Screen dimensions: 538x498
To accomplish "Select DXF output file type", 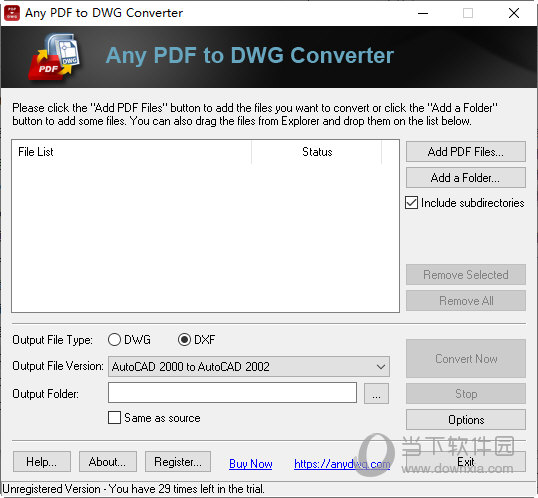I will [184, 340].
